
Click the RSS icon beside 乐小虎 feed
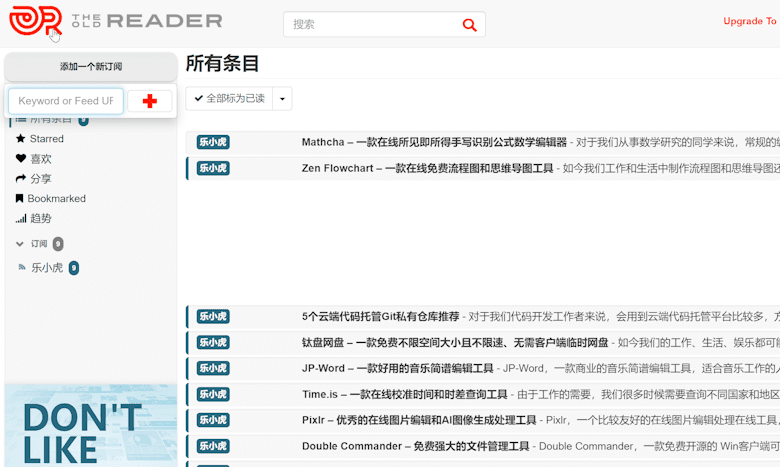click(x=22, y=268)
